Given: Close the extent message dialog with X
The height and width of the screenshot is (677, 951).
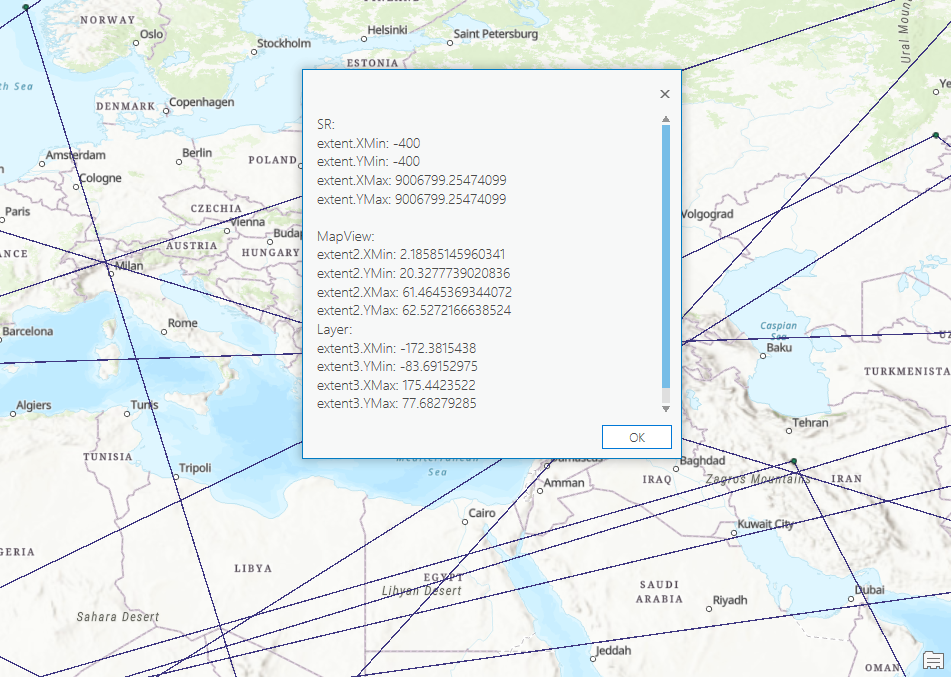Looking at the screenshot, I should click(x=665, y=94).
